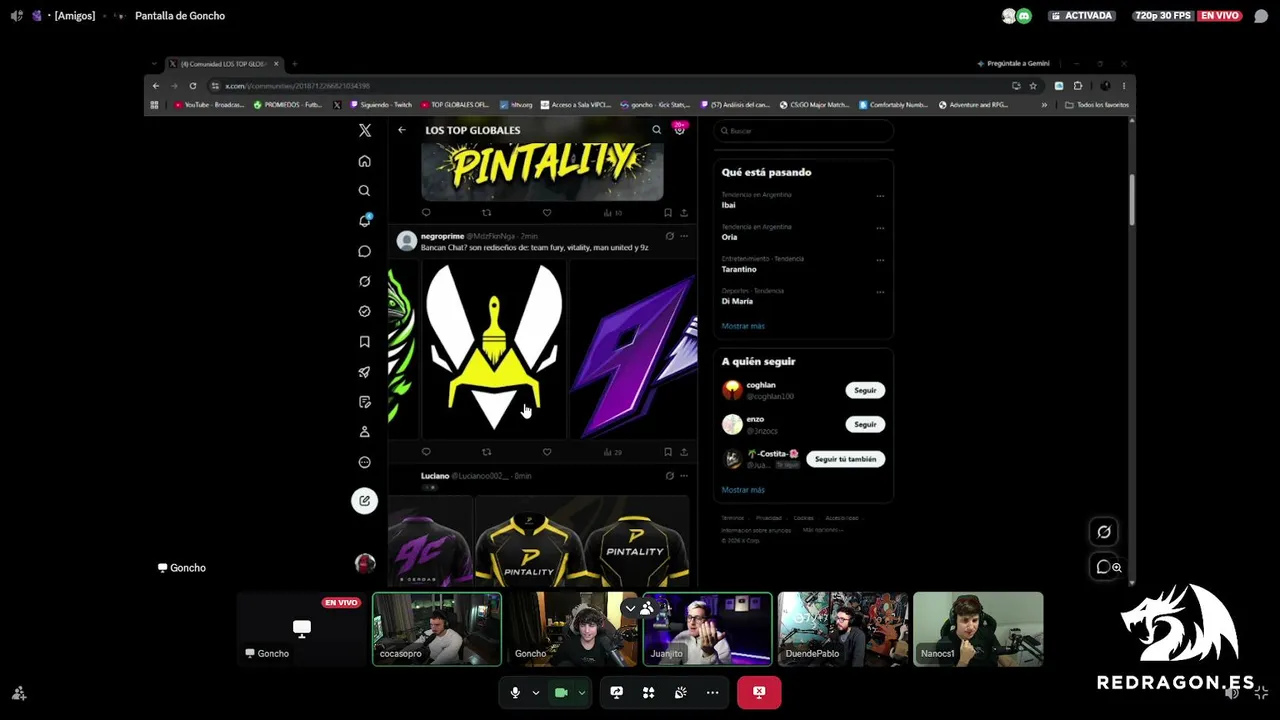This screenshot has height=720, width=1280.
Task: Like the PINTALITY banner post
Action: [x=547, y=212]
